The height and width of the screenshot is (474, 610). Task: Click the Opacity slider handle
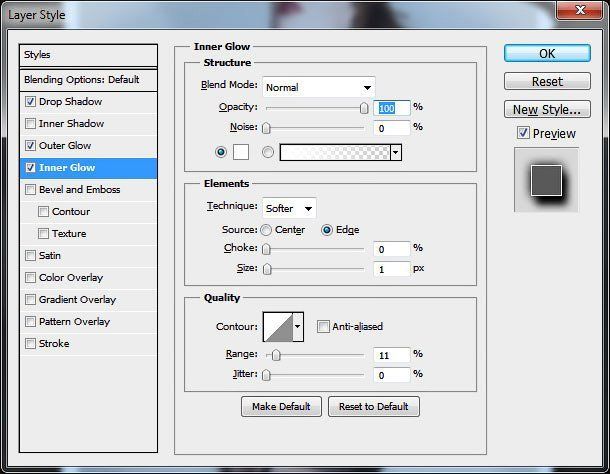point(364,108)
